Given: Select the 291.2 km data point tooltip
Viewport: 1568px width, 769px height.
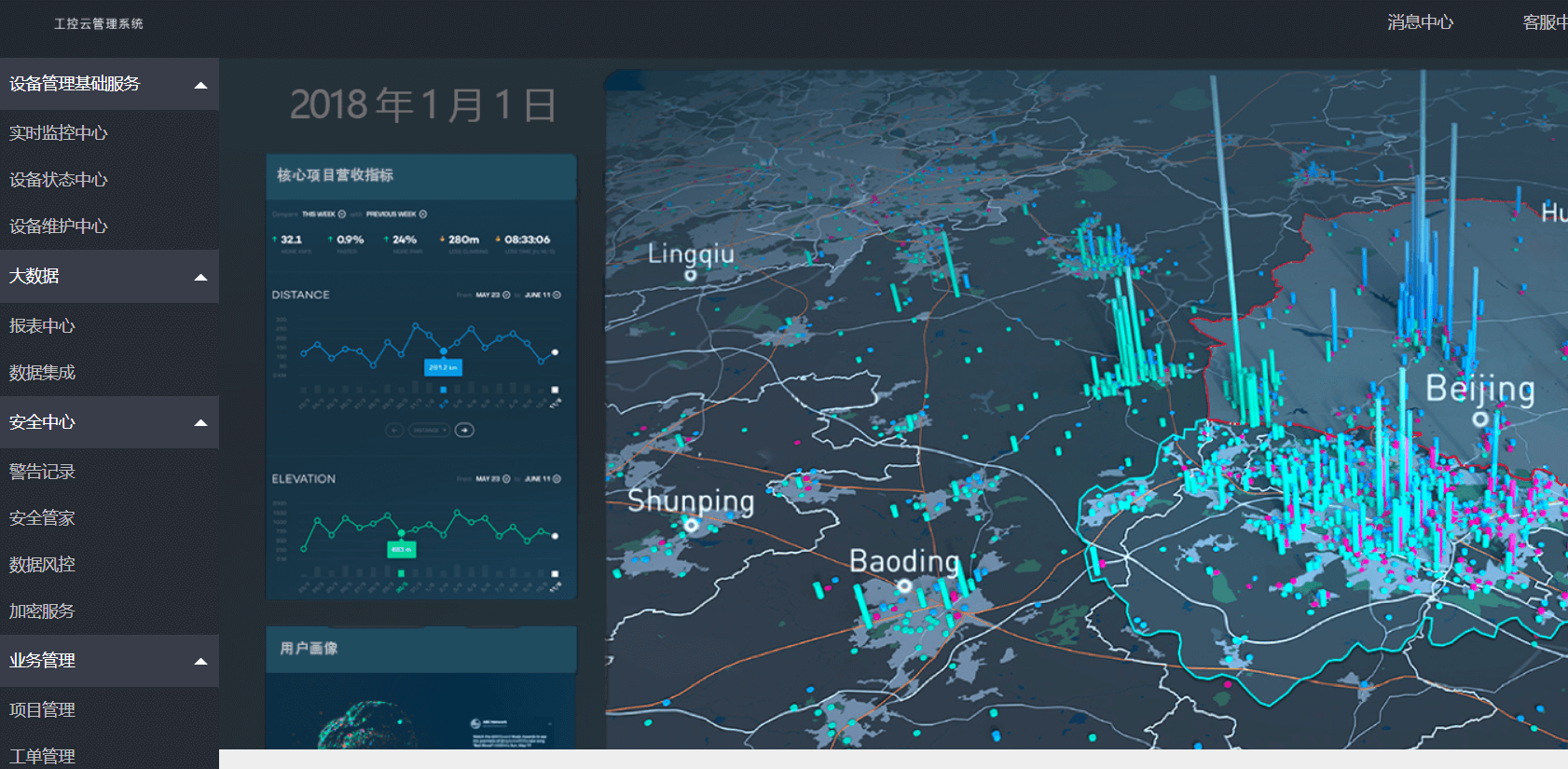Looking at the screenshot, I should point(443,367).
